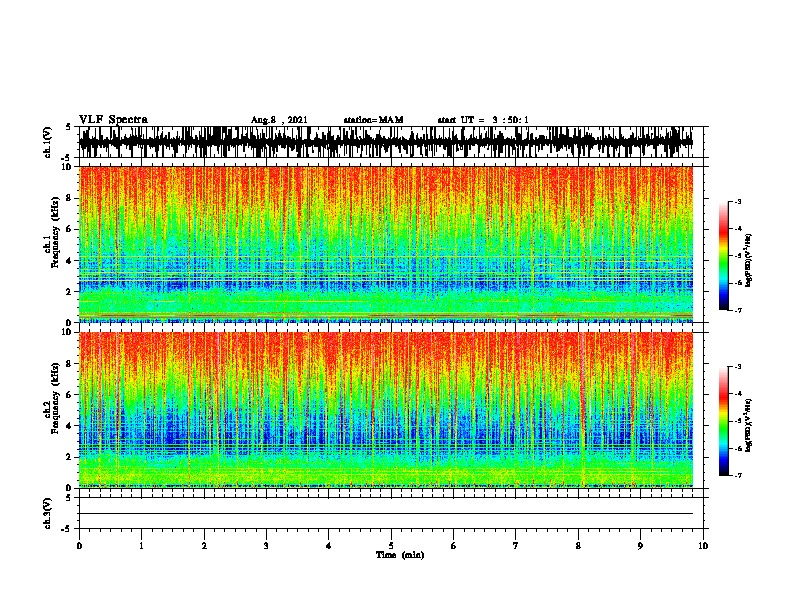
Task: Select the ch.2 "Frequency (kHz)" axis label
Action: click(56, 398)
